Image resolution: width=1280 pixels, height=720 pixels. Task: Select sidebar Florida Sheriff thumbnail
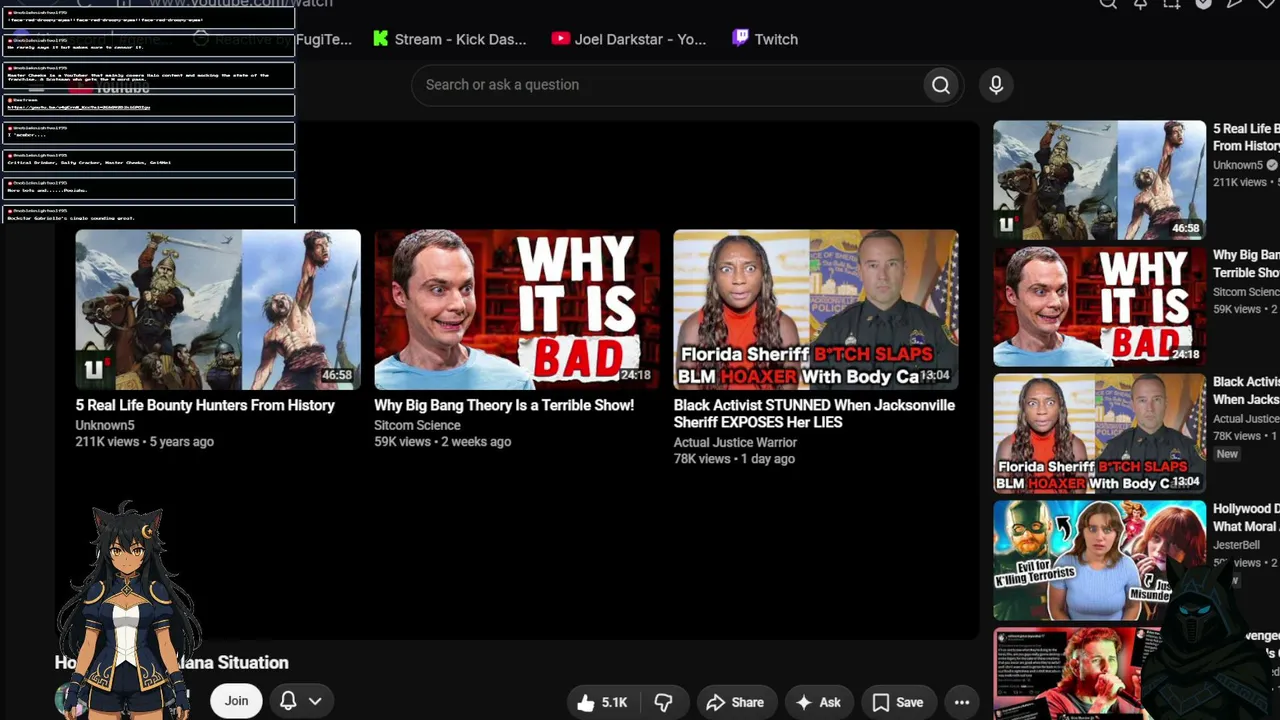tap(1099, 434)
